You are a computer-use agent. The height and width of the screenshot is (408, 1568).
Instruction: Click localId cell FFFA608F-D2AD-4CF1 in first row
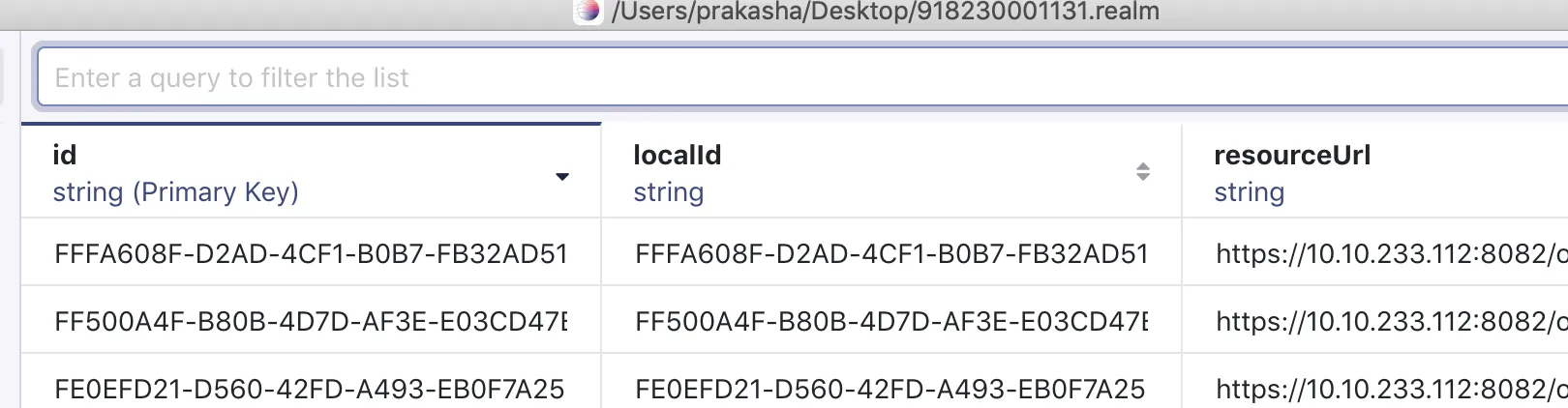point(890,253)
